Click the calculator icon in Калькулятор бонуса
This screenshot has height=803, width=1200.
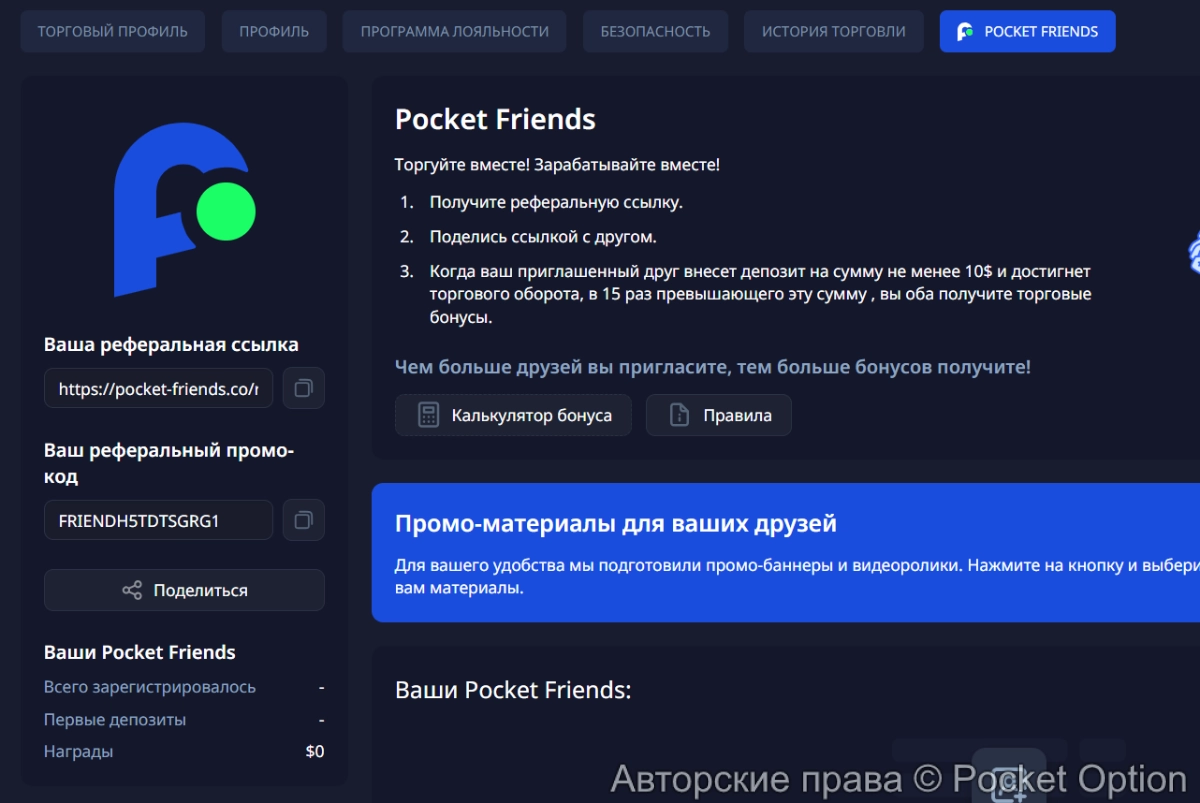pos(428,415)
